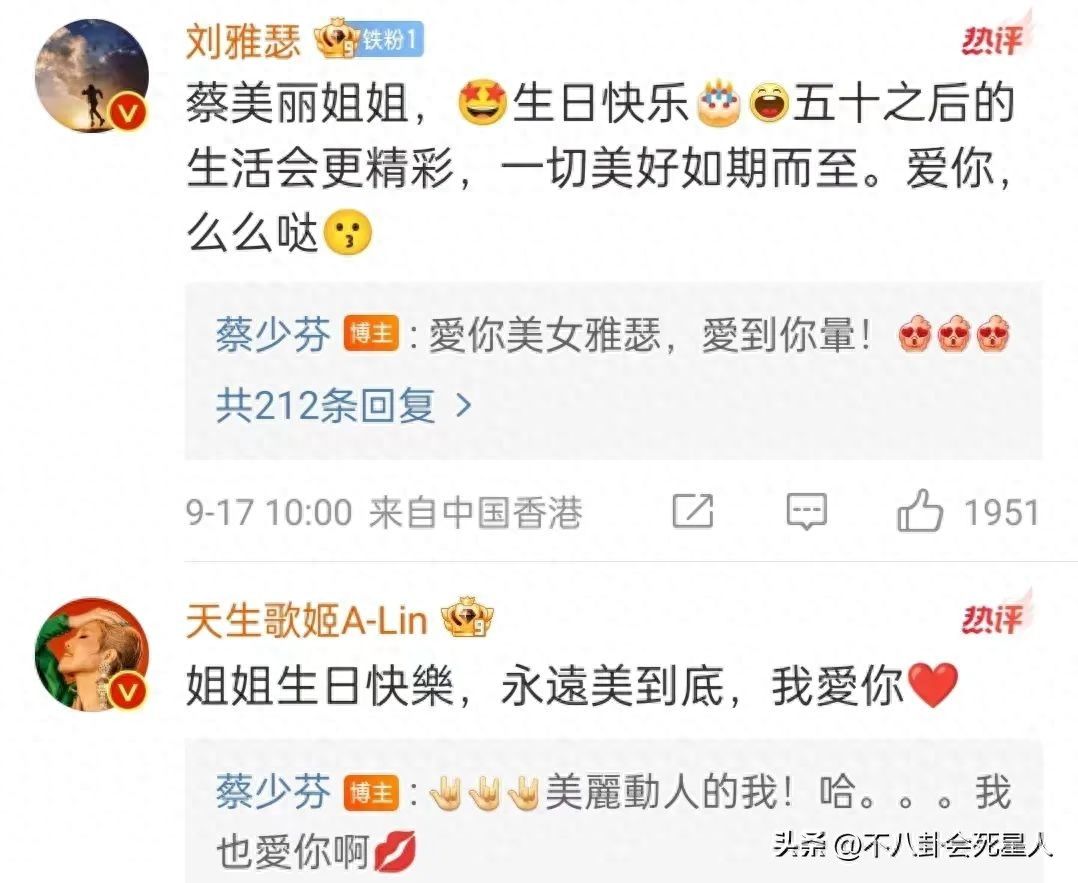Image resolution: width=1078 pixels, height=883 pixels.
Task: Open 蔡少芬's name in first reply
Action: (x=273, y=336)
